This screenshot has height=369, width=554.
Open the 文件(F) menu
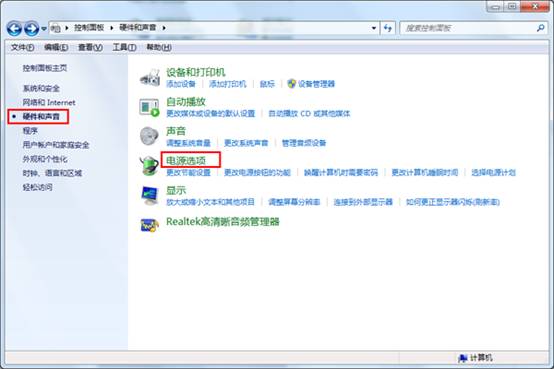(x=22, y=47)
